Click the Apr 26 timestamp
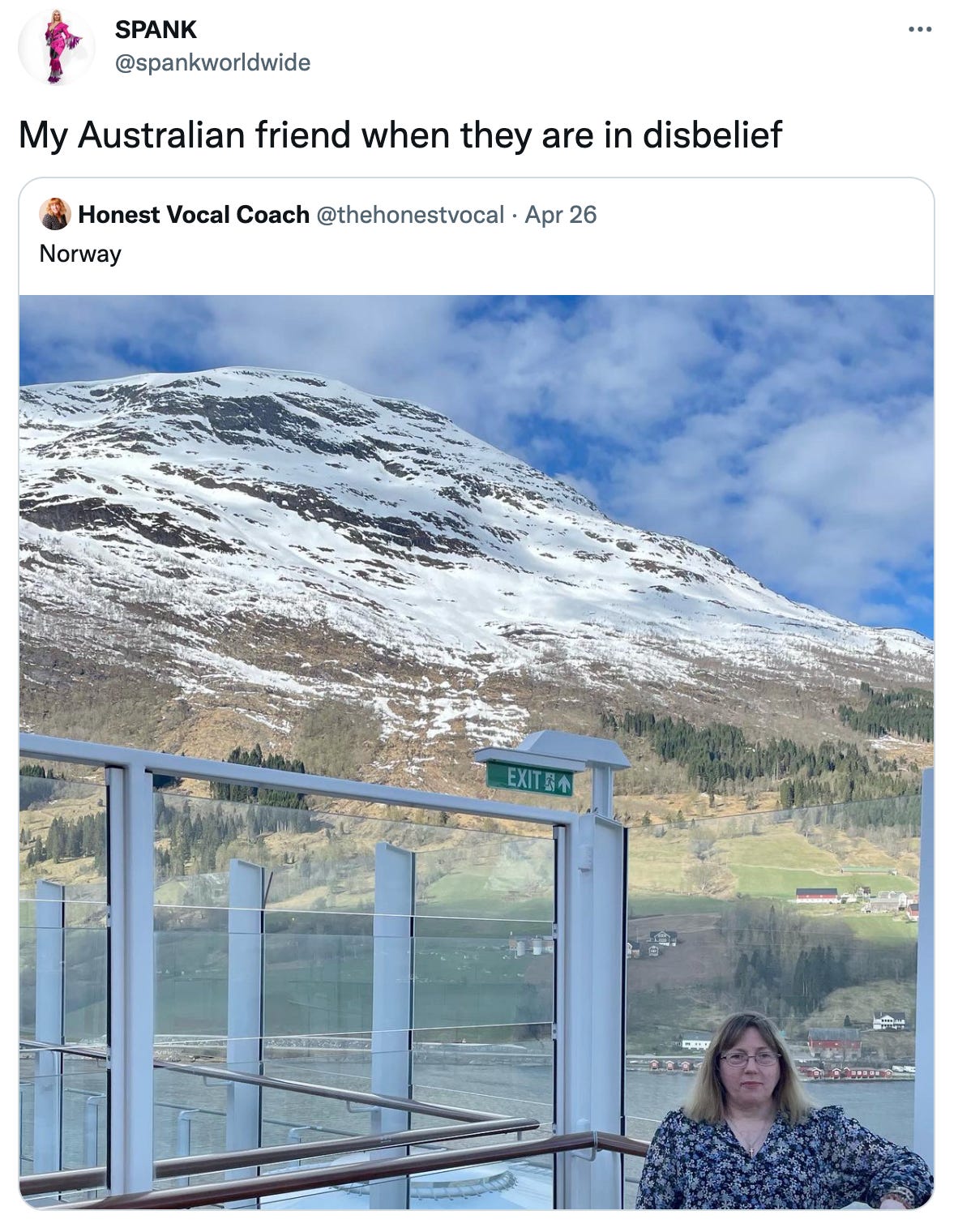This screenshot has width=958, height=1232. click(560, 214)
